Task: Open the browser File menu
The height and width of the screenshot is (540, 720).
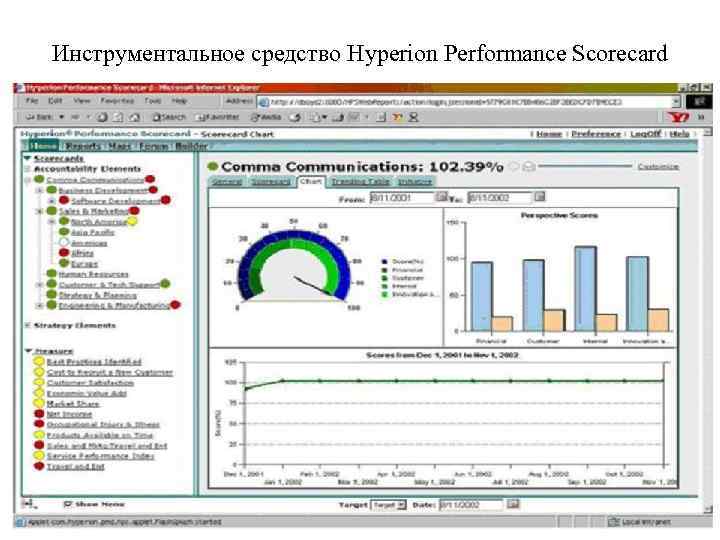Action: point(32,101)
